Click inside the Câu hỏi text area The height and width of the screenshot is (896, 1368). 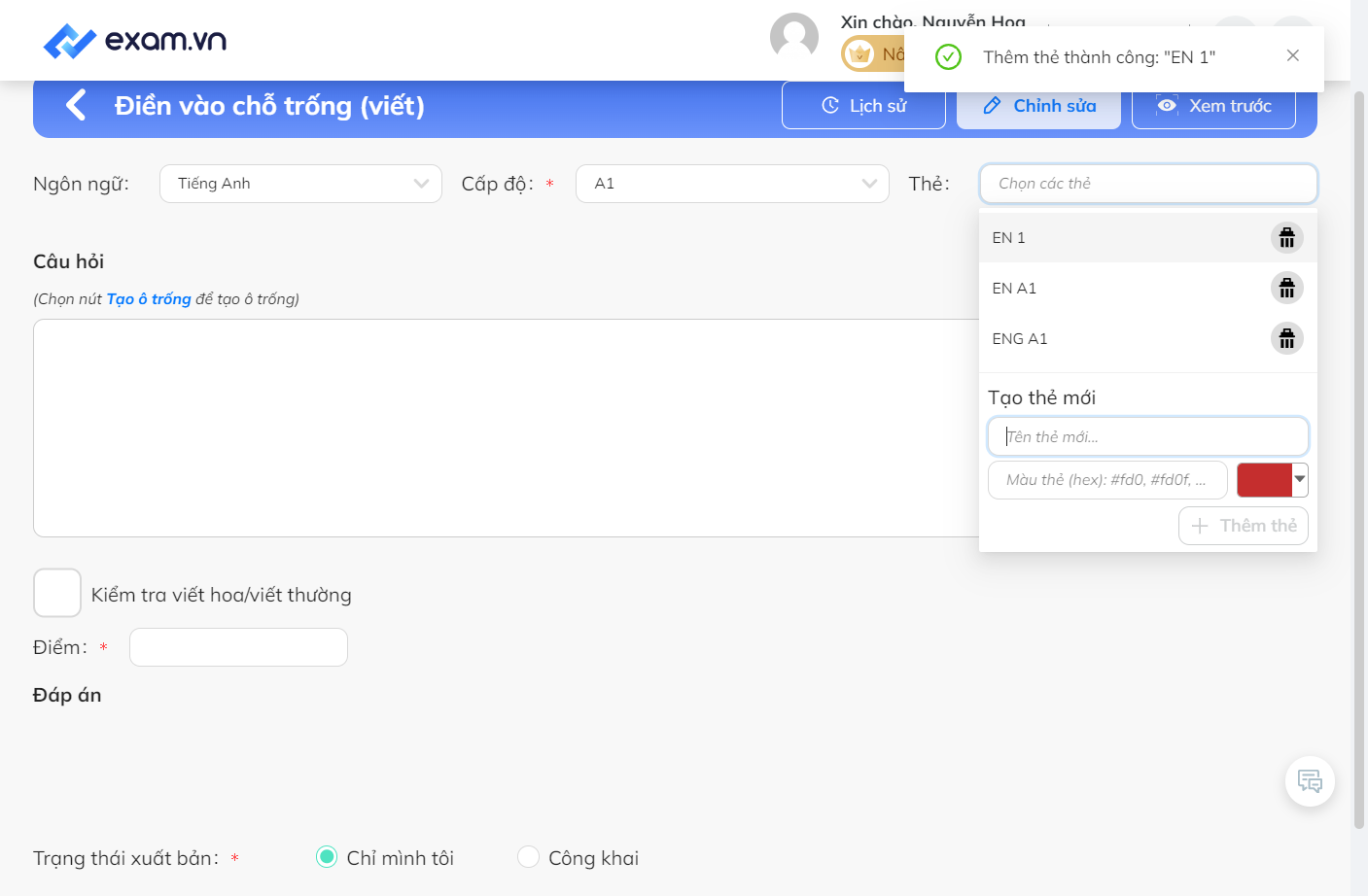[x=506, y=428]
